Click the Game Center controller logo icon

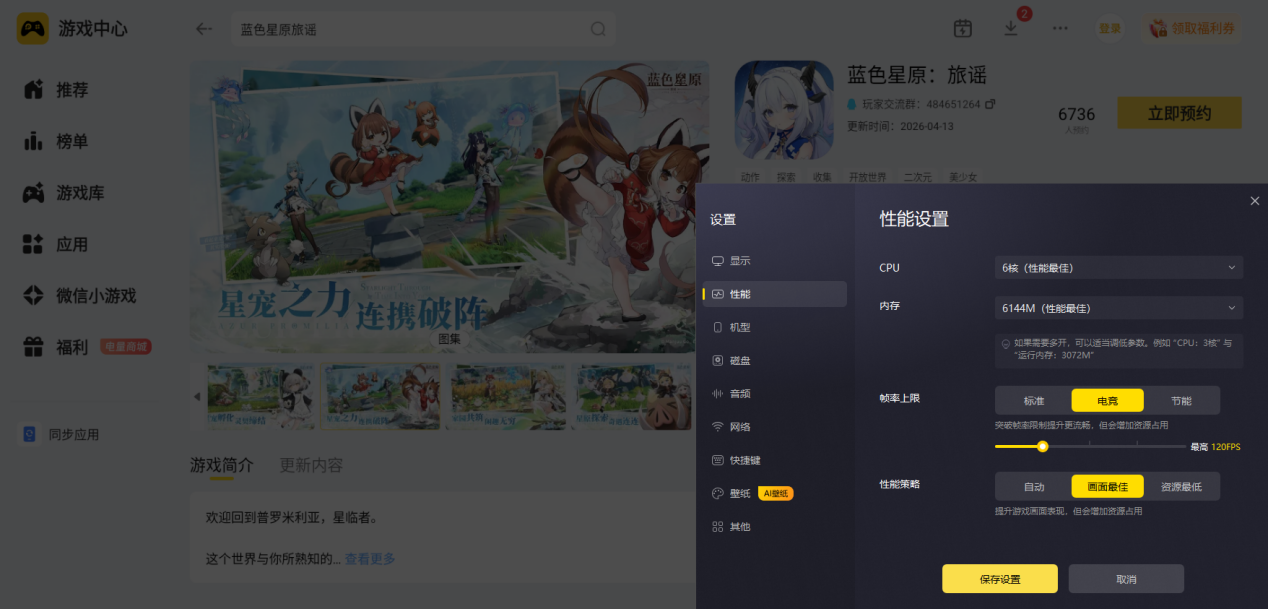[32, 28]
